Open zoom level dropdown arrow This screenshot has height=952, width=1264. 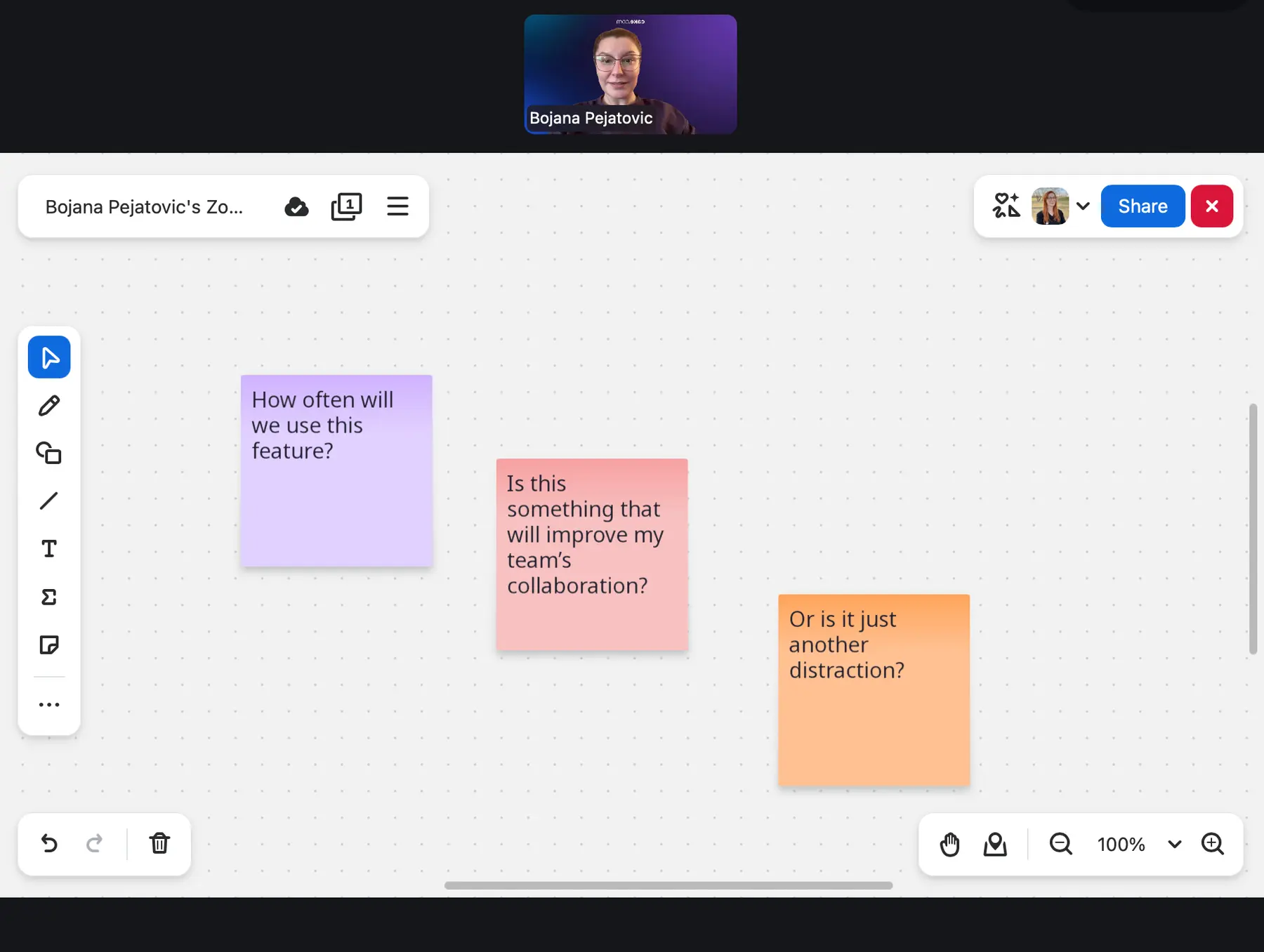[x=1175, y=844]
